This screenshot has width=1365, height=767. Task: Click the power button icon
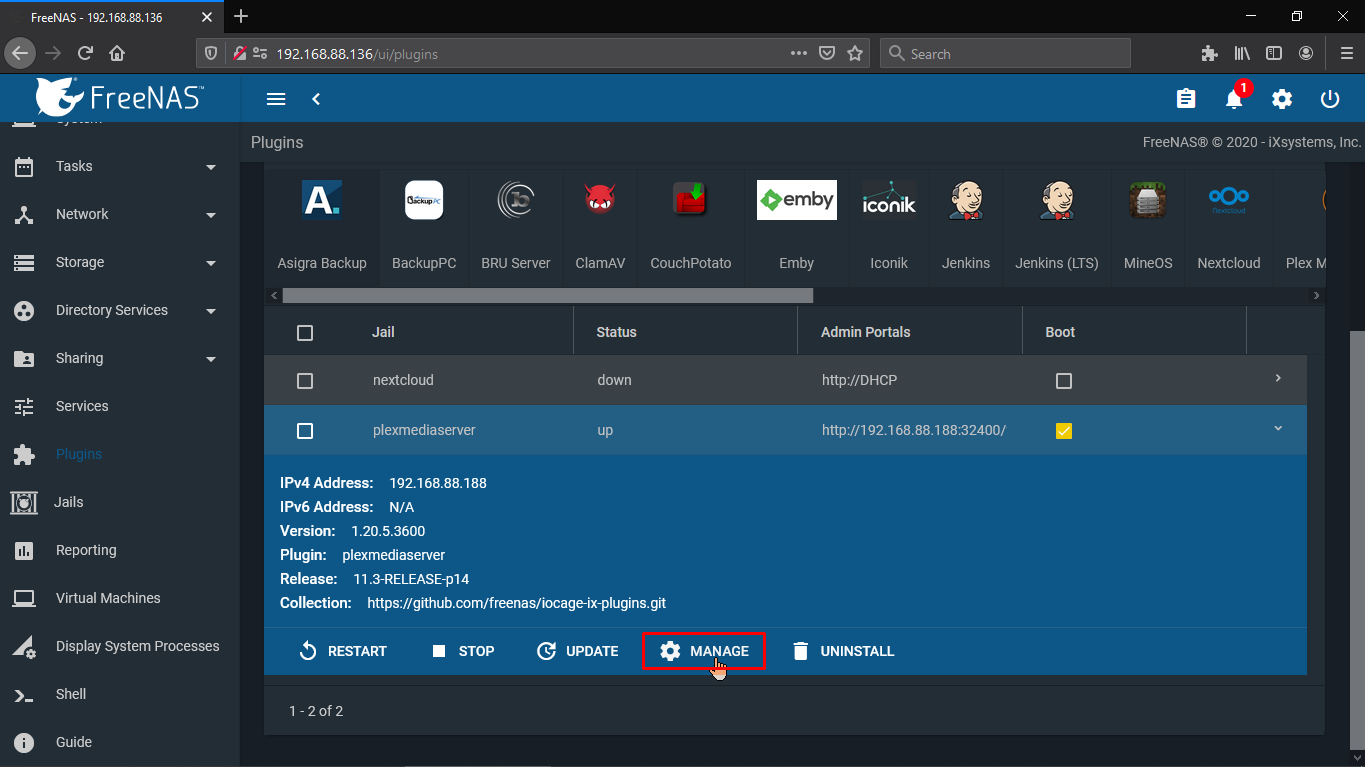1330,99
